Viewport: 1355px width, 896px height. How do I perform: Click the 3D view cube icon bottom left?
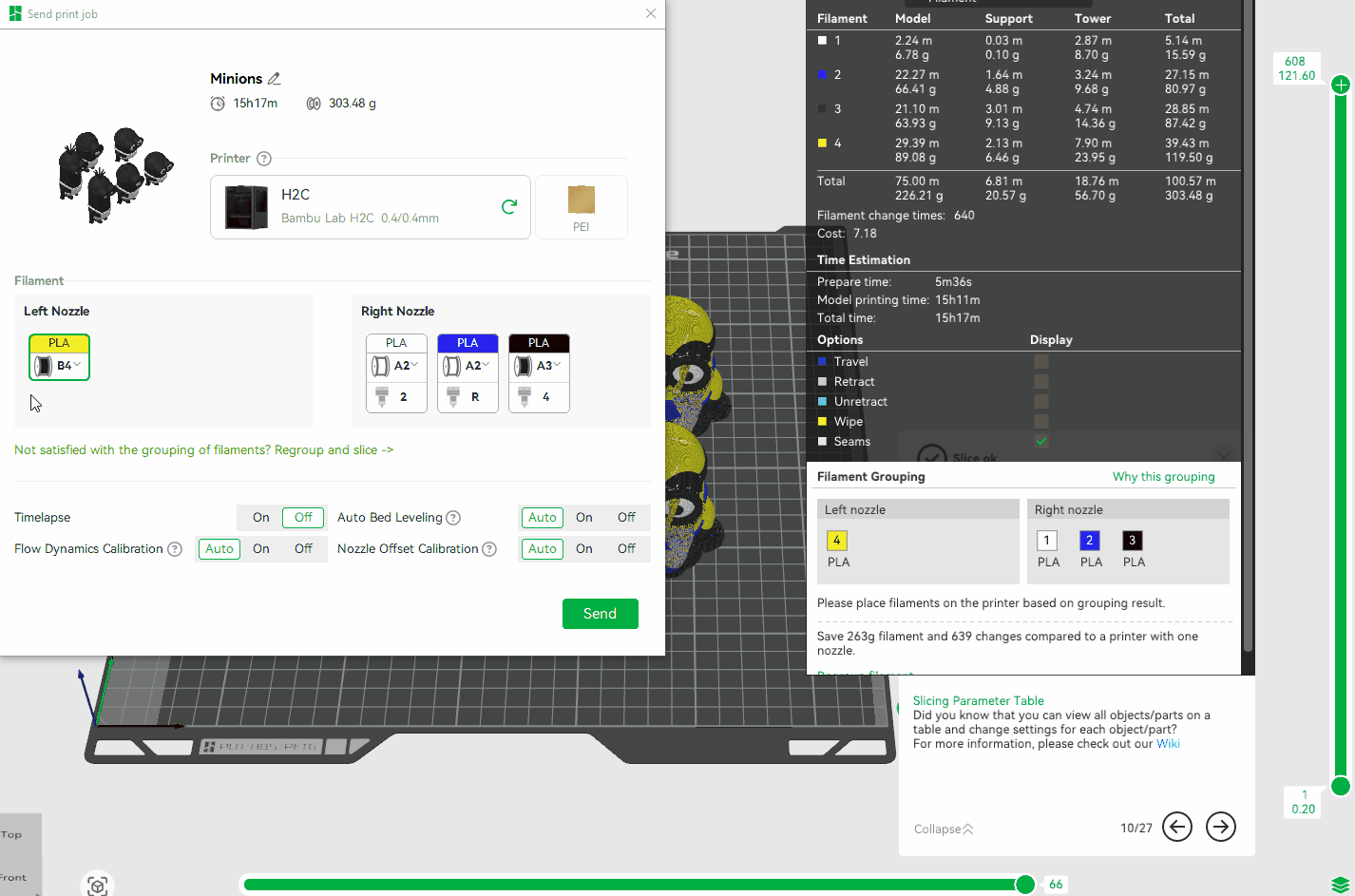click(x=97, y=886)
